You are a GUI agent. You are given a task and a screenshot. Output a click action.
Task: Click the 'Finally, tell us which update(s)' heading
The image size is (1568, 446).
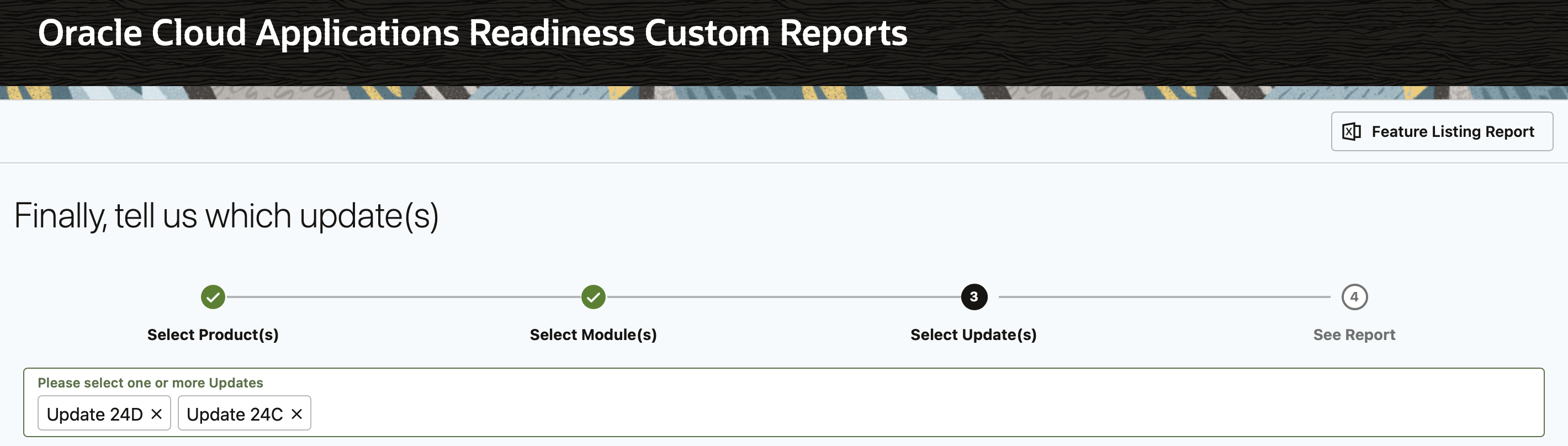point(226,215)
